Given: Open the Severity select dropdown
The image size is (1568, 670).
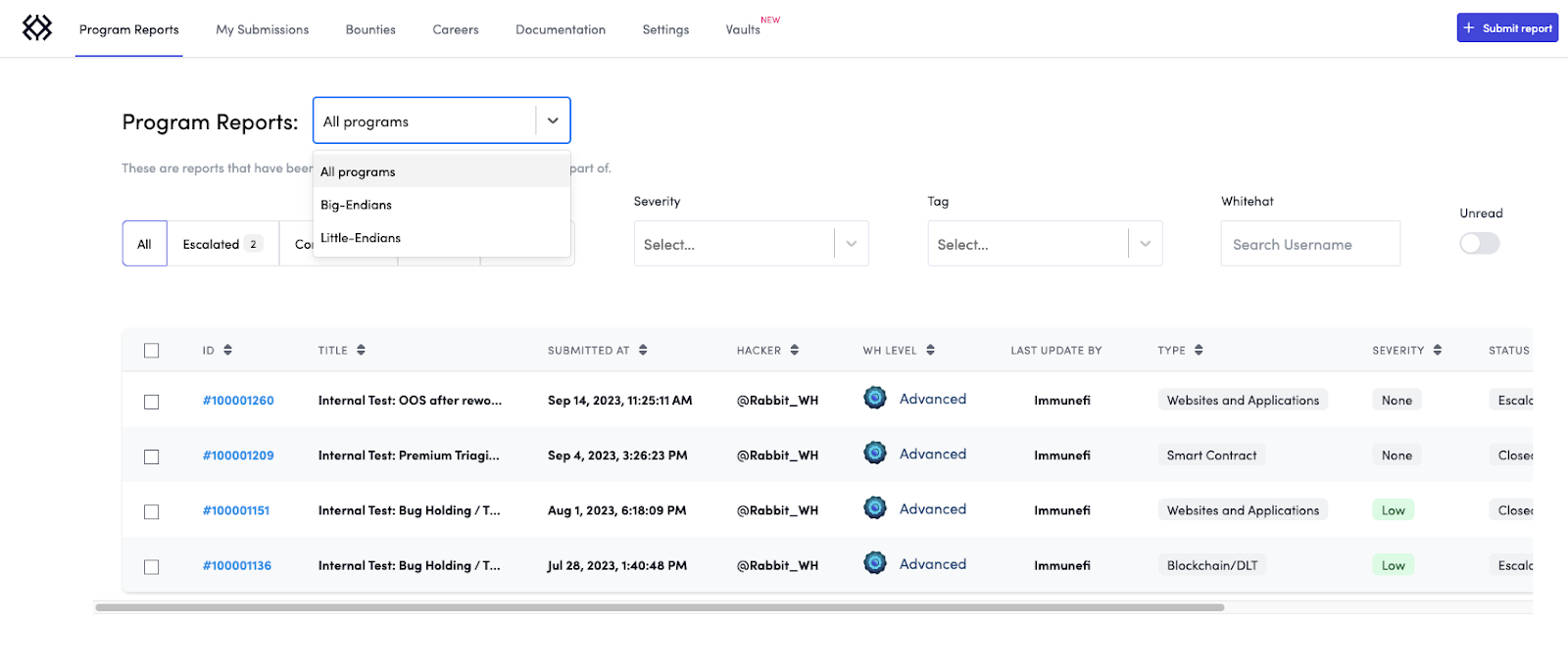Looking at the screenshot, I should [751, 244].
